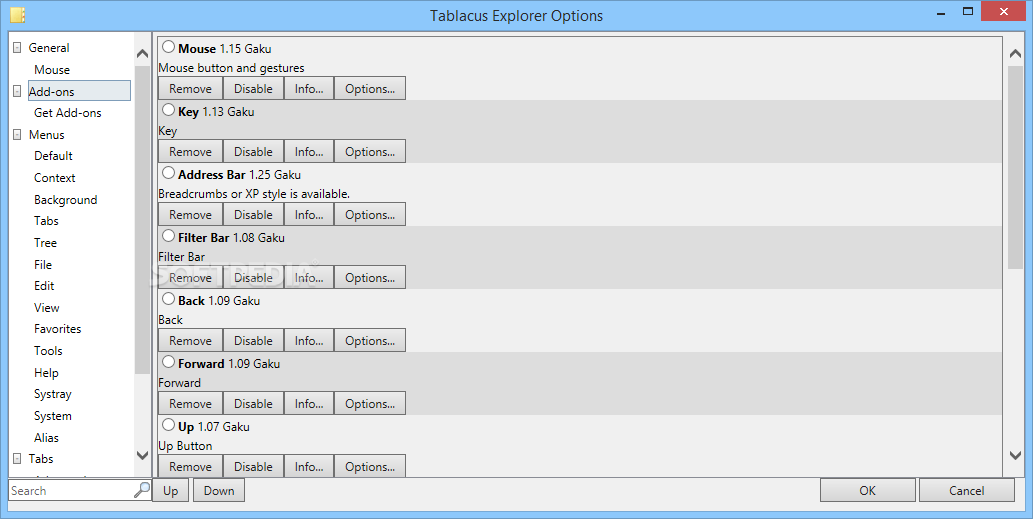Click the tree panel scroll up arrow

coord(142,54)
